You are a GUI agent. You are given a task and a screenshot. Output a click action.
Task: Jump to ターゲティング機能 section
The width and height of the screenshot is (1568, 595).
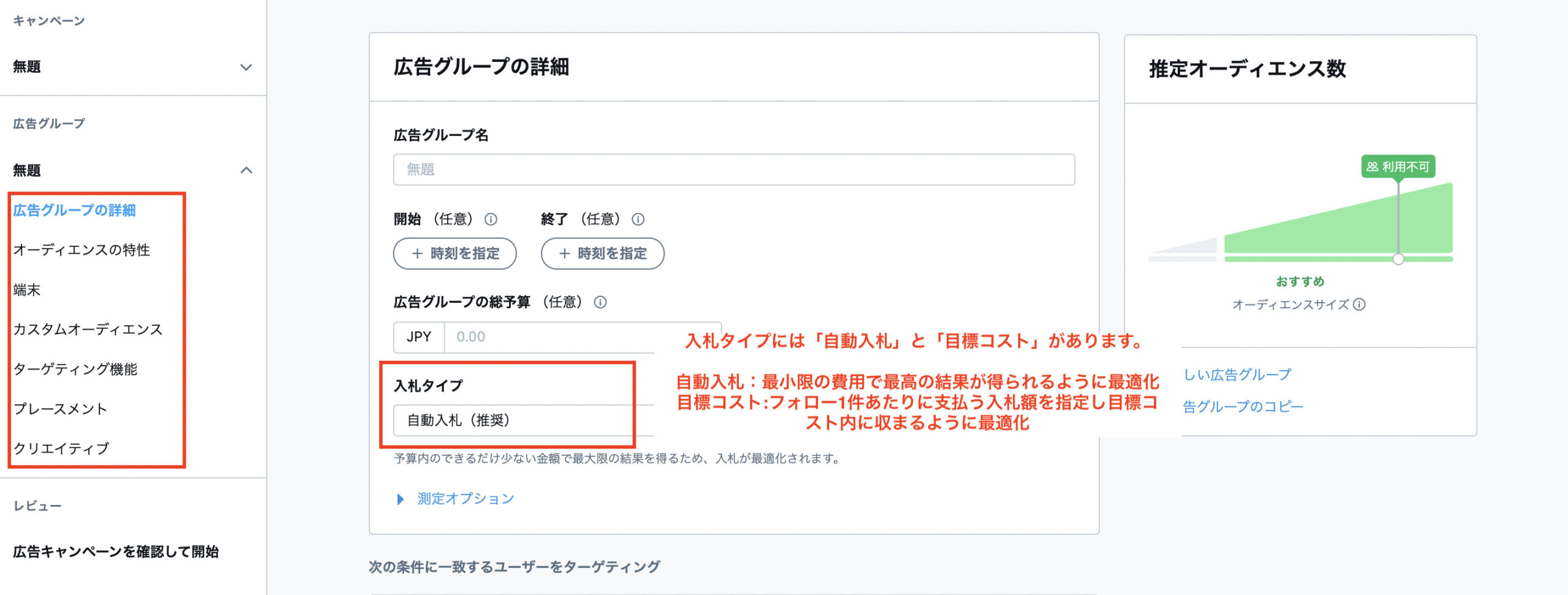pyautogui.click(x=75, y=370)
